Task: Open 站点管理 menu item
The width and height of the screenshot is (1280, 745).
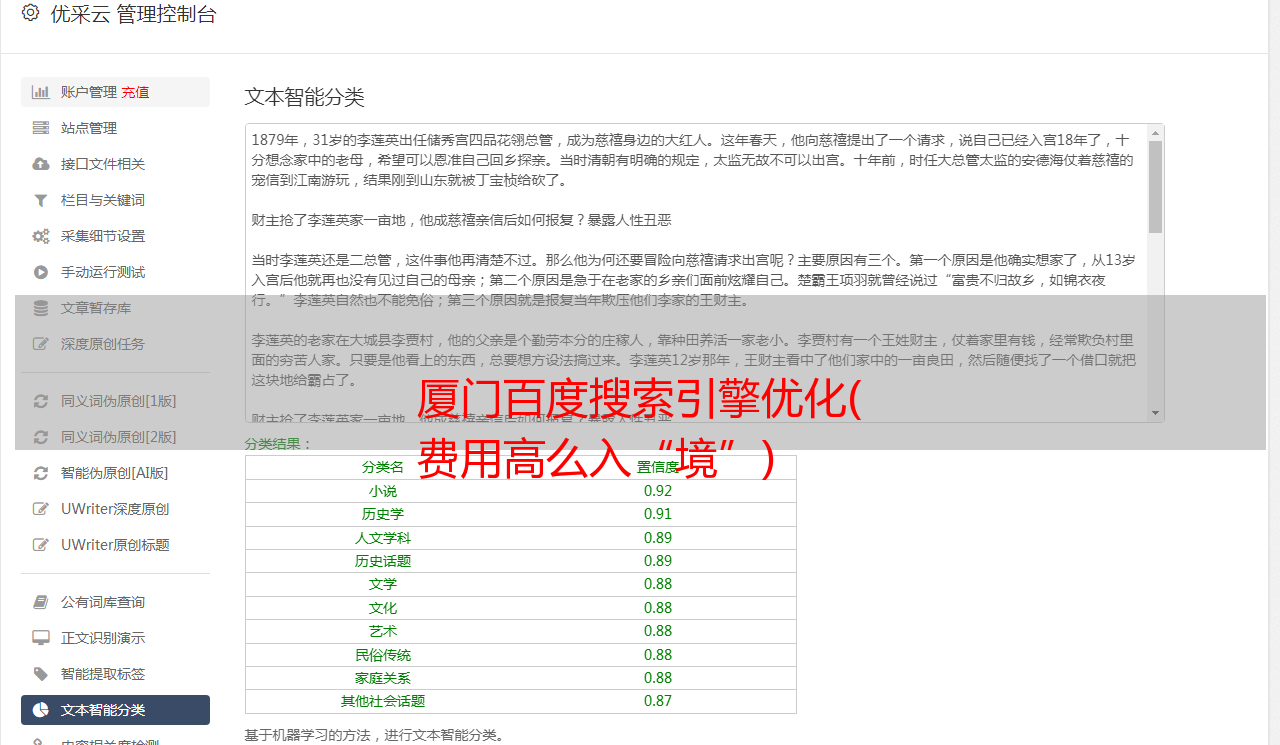Action: tap(115, 128)
